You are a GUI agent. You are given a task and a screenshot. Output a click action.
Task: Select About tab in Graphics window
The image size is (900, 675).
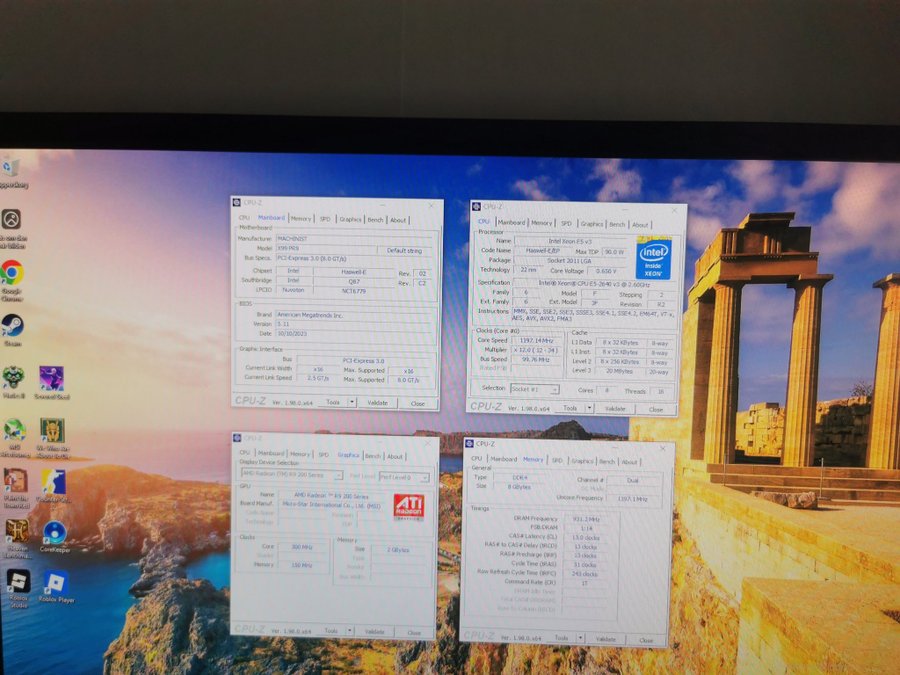(395, 456)
